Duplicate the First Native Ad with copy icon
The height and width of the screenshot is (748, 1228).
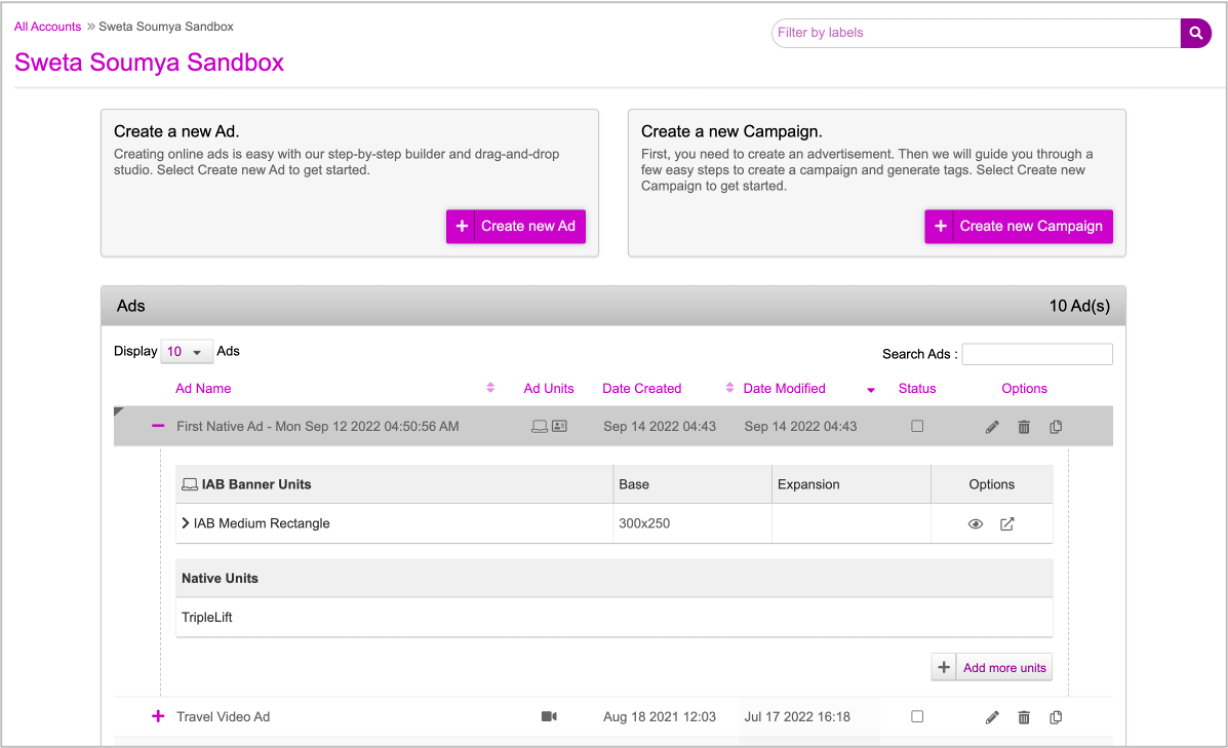1056,427
